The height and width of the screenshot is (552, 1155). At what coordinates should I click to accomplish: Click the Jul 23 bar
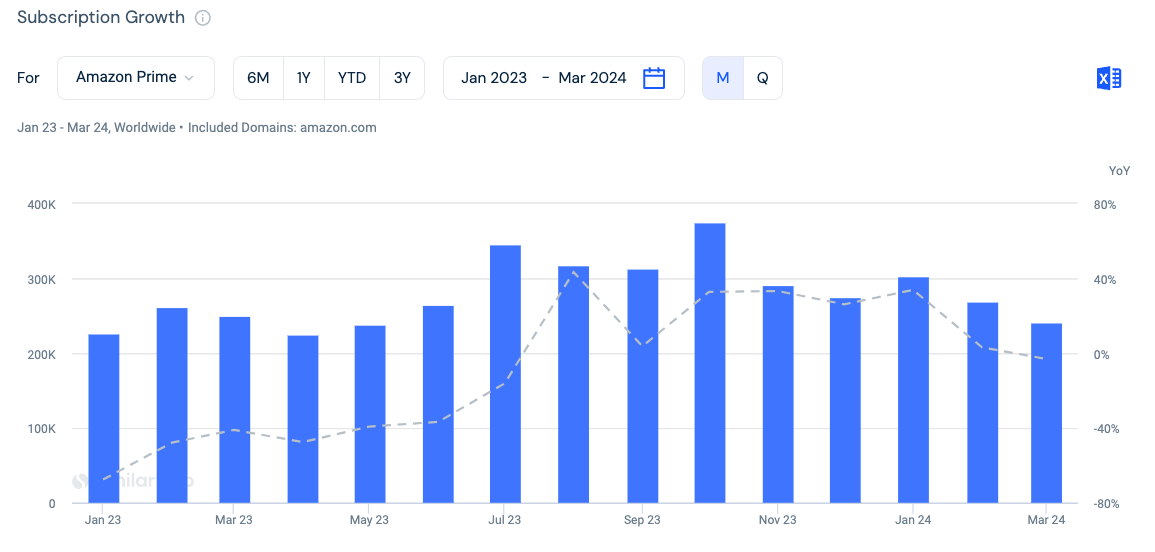point(505,374)
